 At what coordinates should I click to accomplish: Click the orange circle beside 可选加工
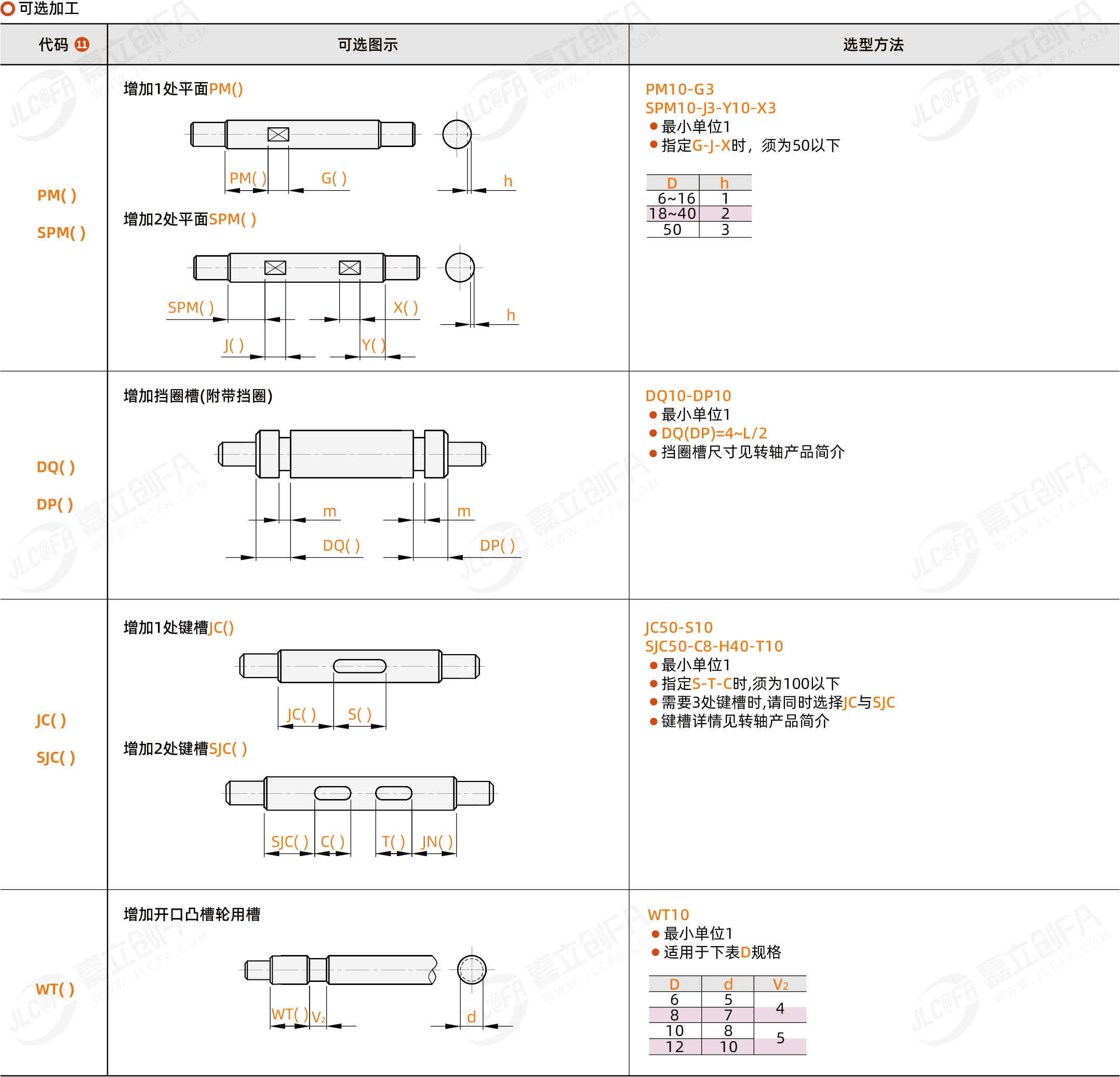coord(7,8)
